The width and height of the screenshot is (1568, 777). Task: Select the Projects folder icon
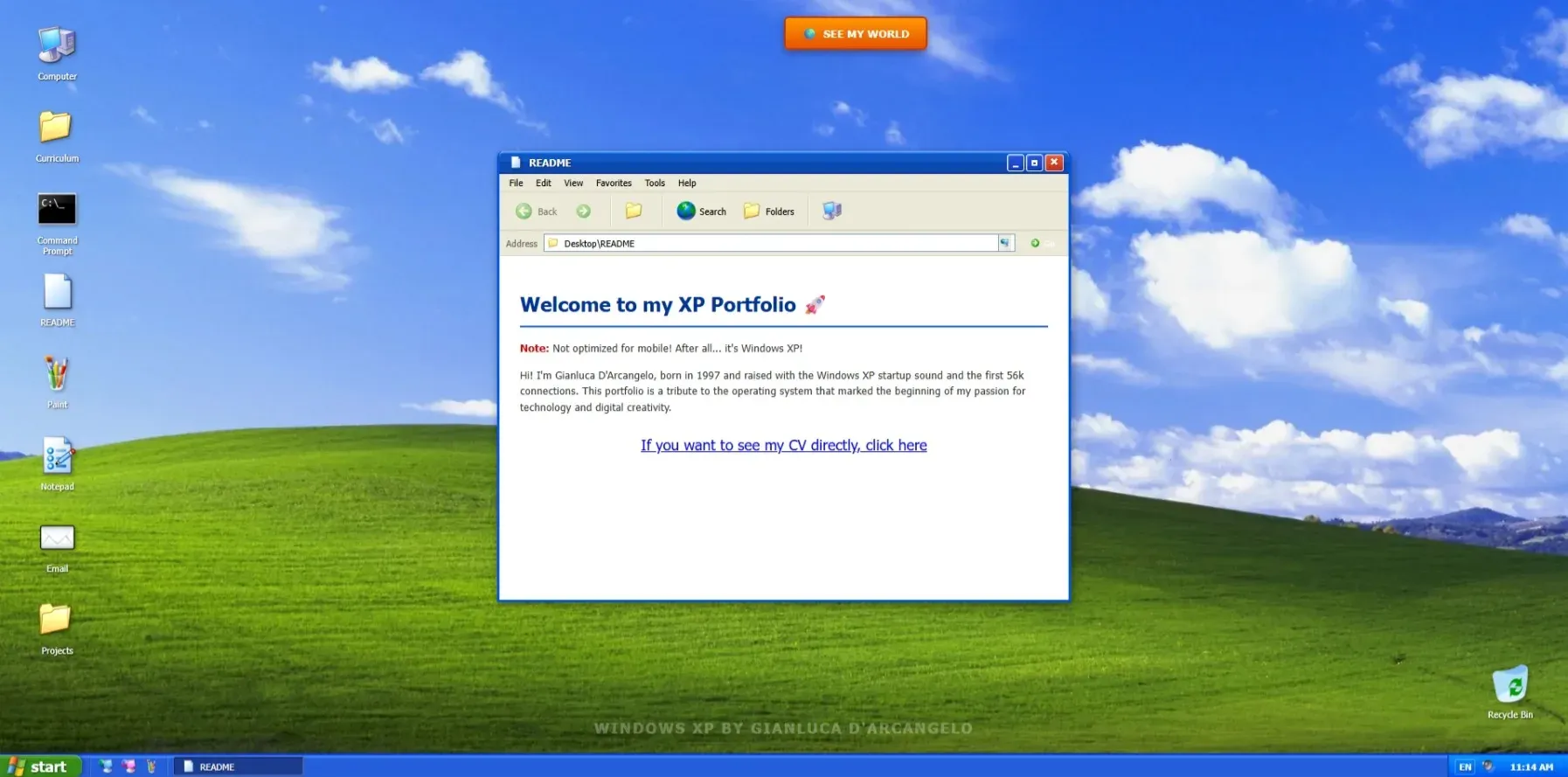point(57,628)
